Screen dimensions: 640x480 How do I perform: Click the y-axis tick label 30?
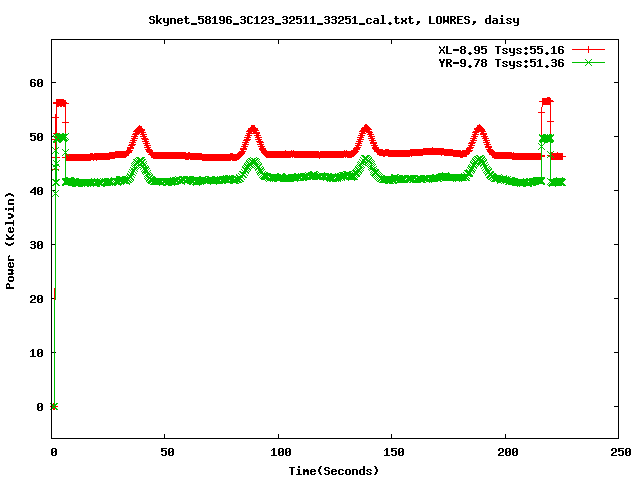pos(36,245)
